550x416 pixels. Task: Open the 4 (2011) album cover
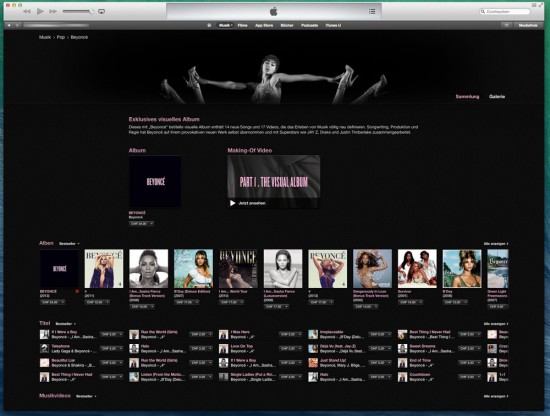pyautogui.click(x=104, y=269)
